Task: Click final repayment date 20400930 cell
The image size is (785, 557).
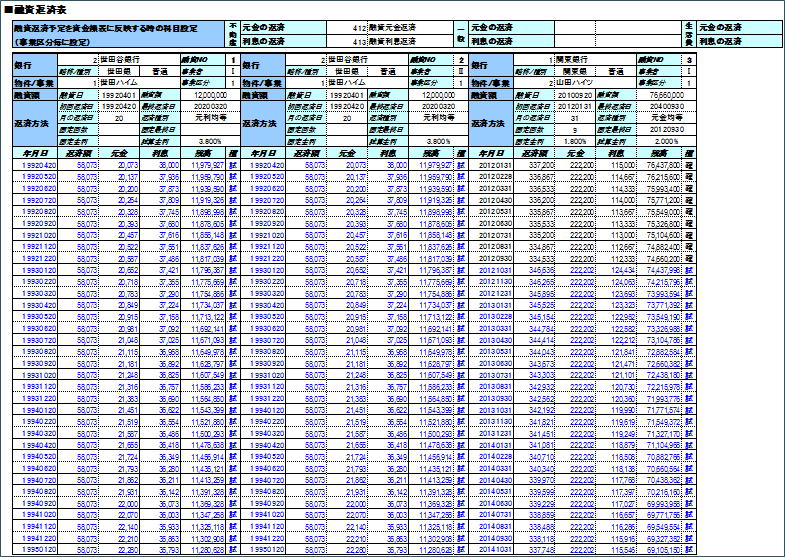Action: 666,106
